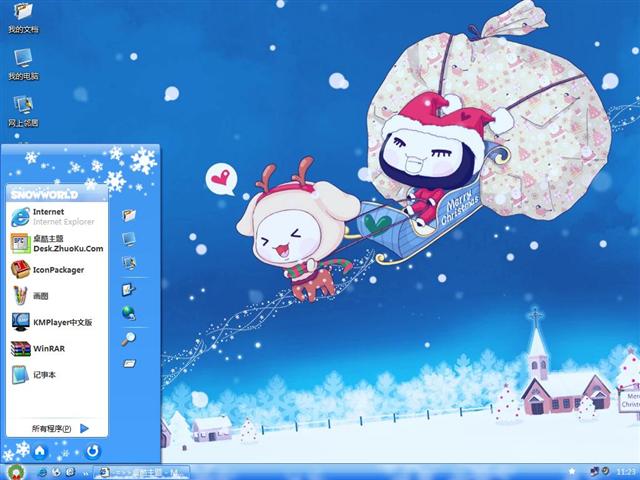Screen dimensions: 640x480
Task: Open the 我的电脑 desktop icon
Action: click(23, 64)
